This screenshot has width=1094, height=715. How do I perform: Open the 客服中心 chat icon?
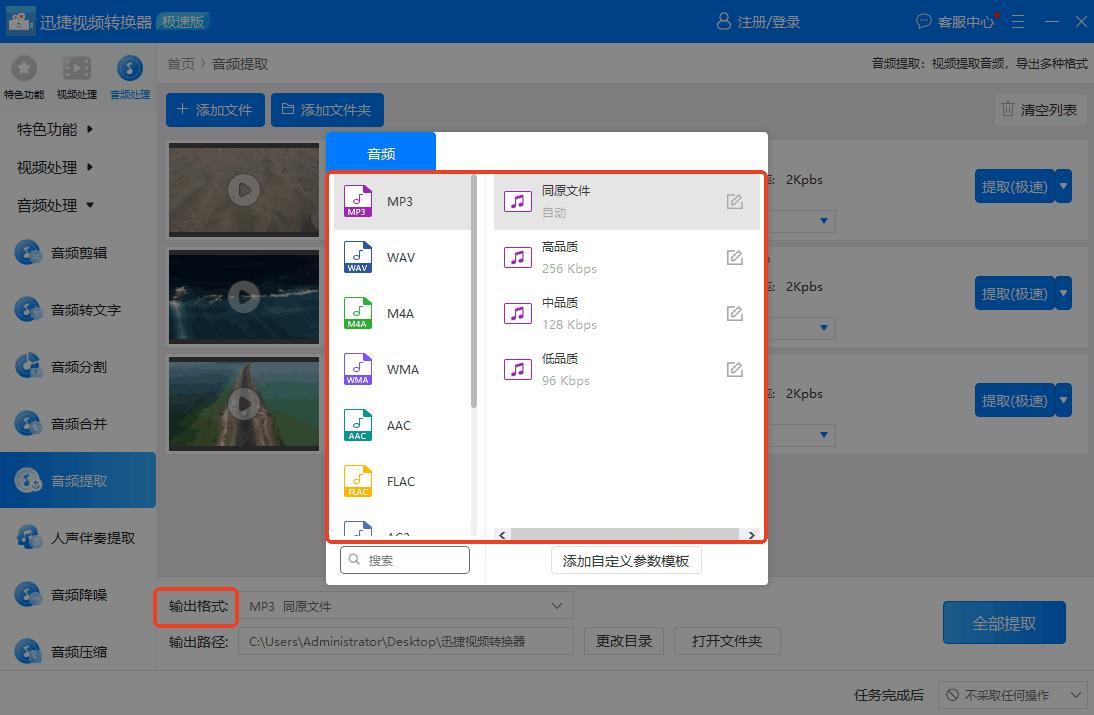tap(923, 21)
